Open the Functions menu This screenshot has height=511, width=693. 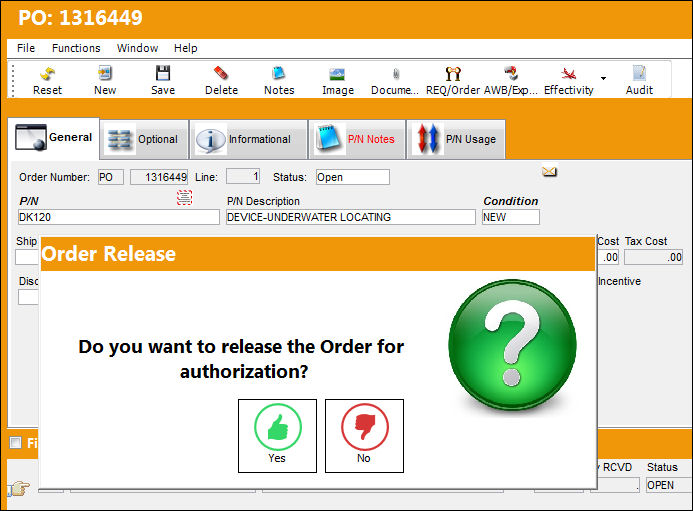(x=76, y=48)
